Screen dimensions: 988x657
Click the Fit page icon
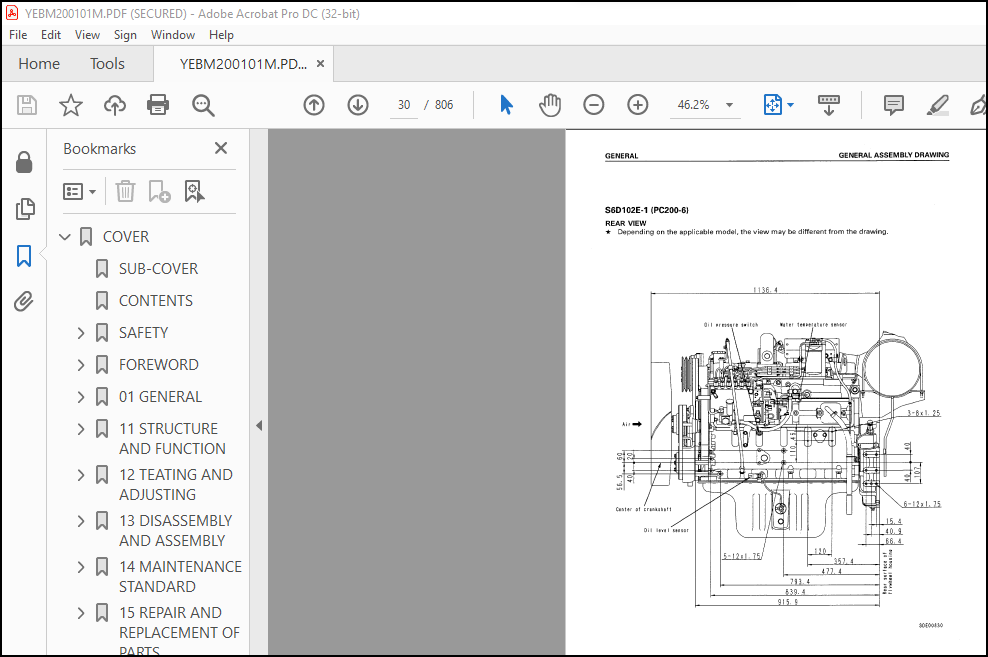(x=773, y=105)
